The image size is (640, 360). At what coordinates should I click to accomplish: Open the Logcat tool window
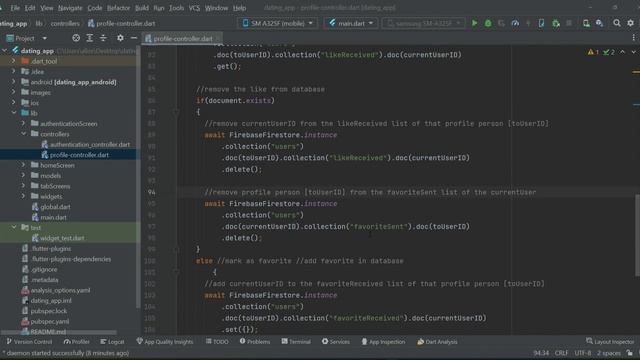click(112, 342)
